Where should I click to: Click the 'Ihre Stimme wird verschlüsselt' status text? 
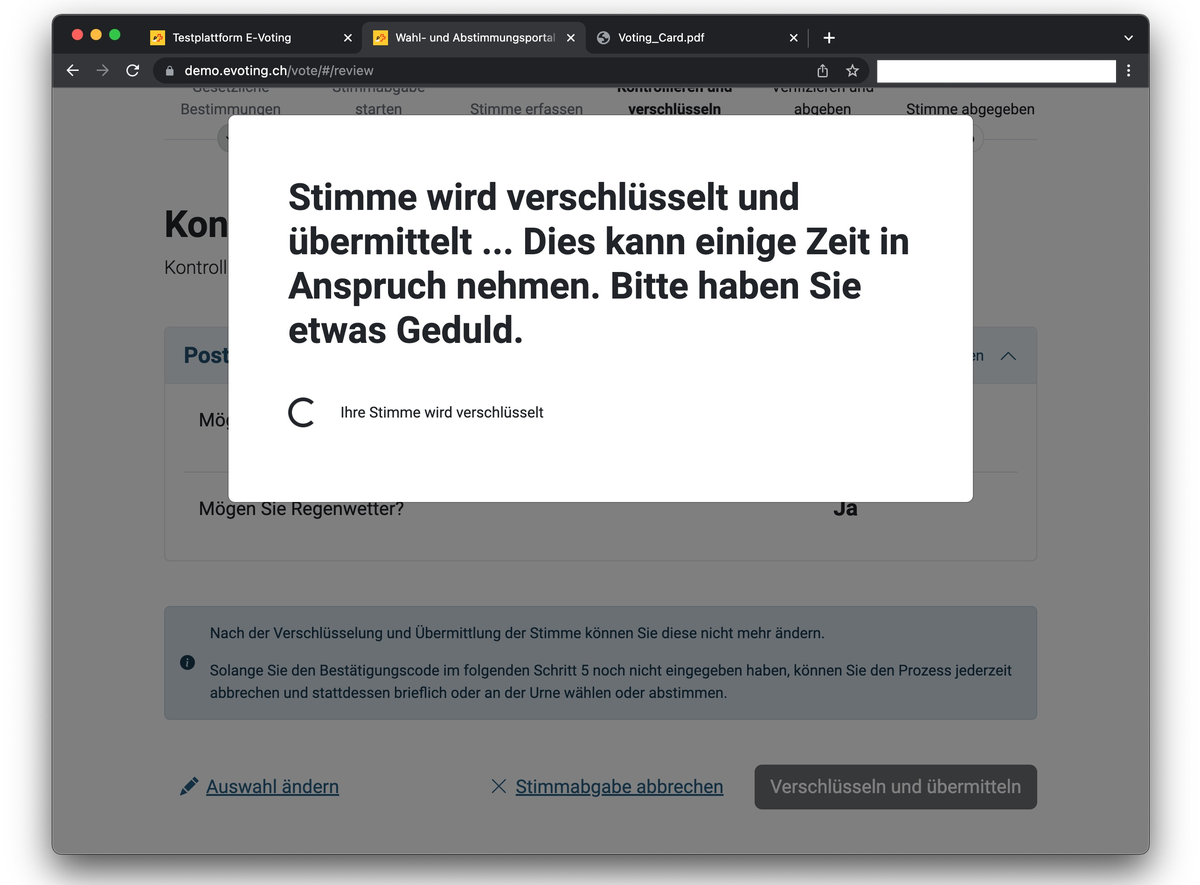442,412
